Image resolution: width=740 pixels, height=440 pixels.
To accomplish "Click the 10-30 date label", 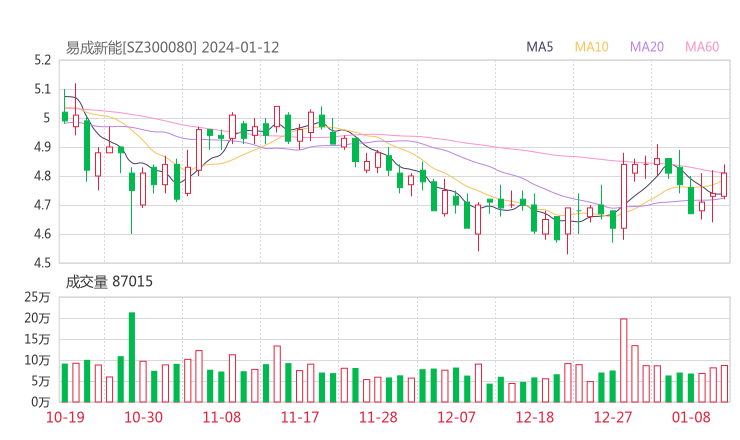I will click(x=143, y=417).
